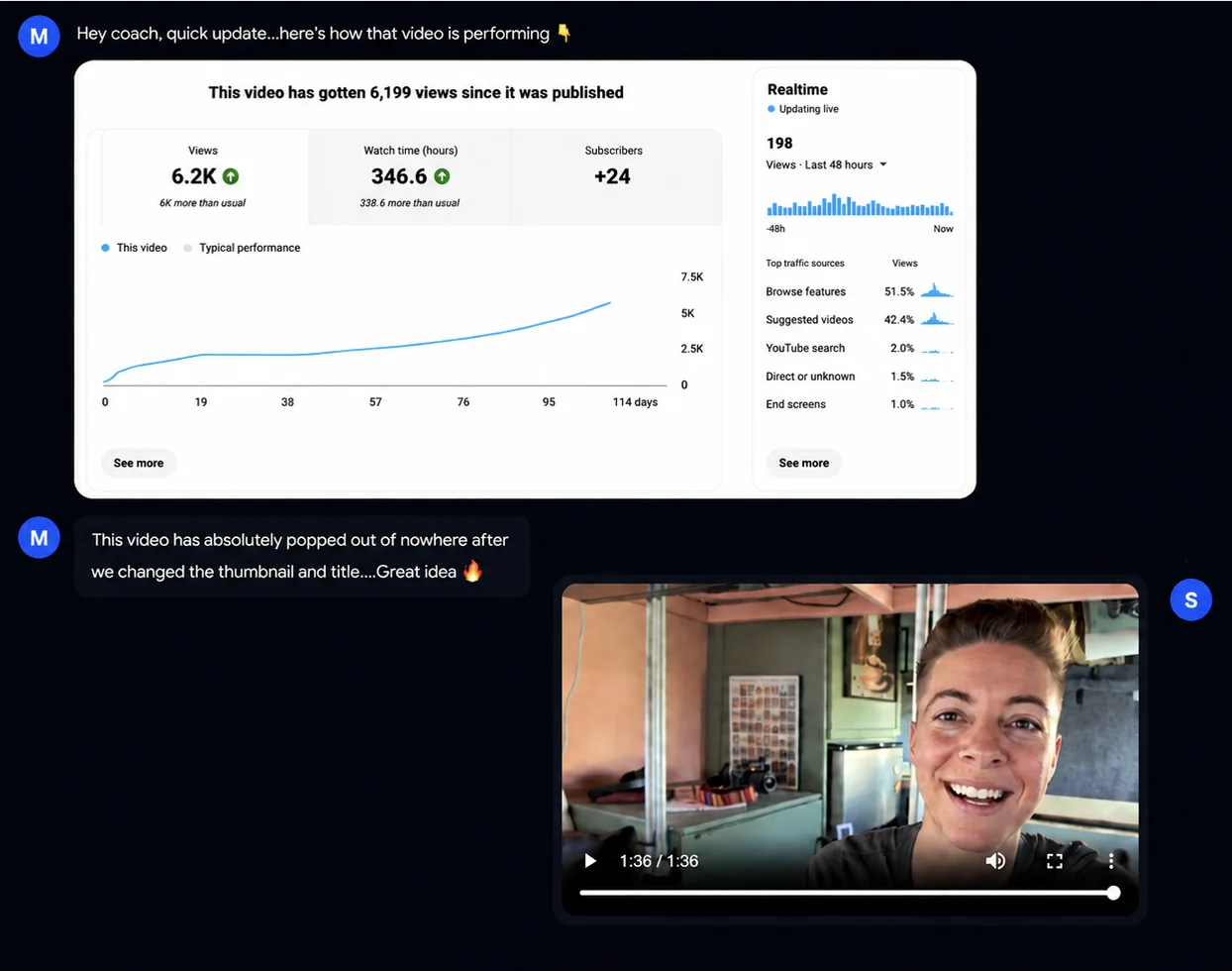Click the message about thumbnail and title
This screenshot has height=971, width=1232.
tap(302, 556)
